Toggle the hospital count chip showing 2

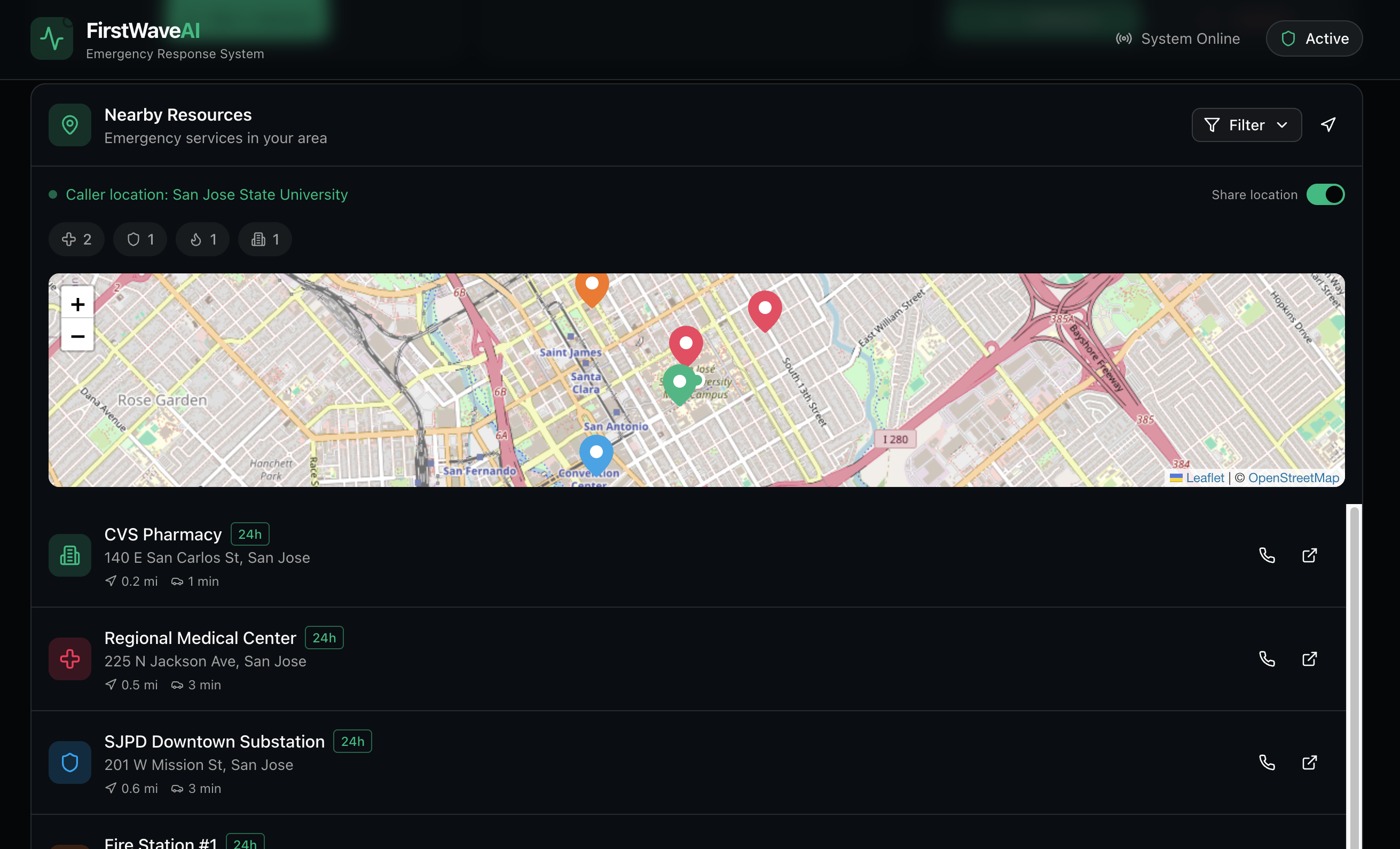coord(77,239)
